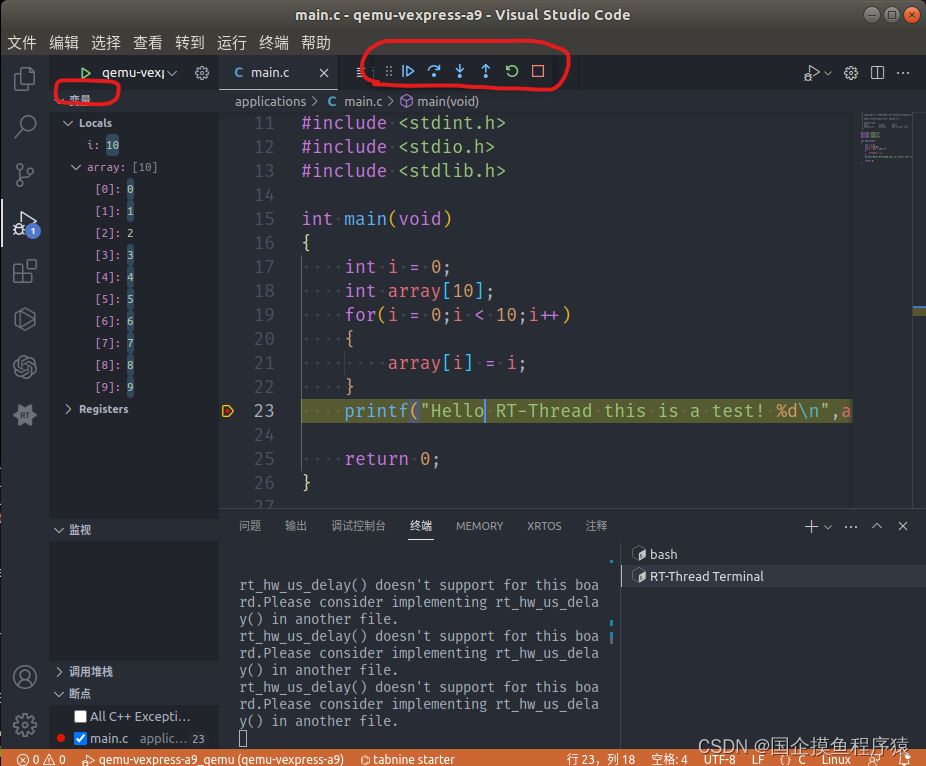The image size is (926, 766).
Task: Switch to the MEMORY panel tab
Action: click(x=479, y=525)
